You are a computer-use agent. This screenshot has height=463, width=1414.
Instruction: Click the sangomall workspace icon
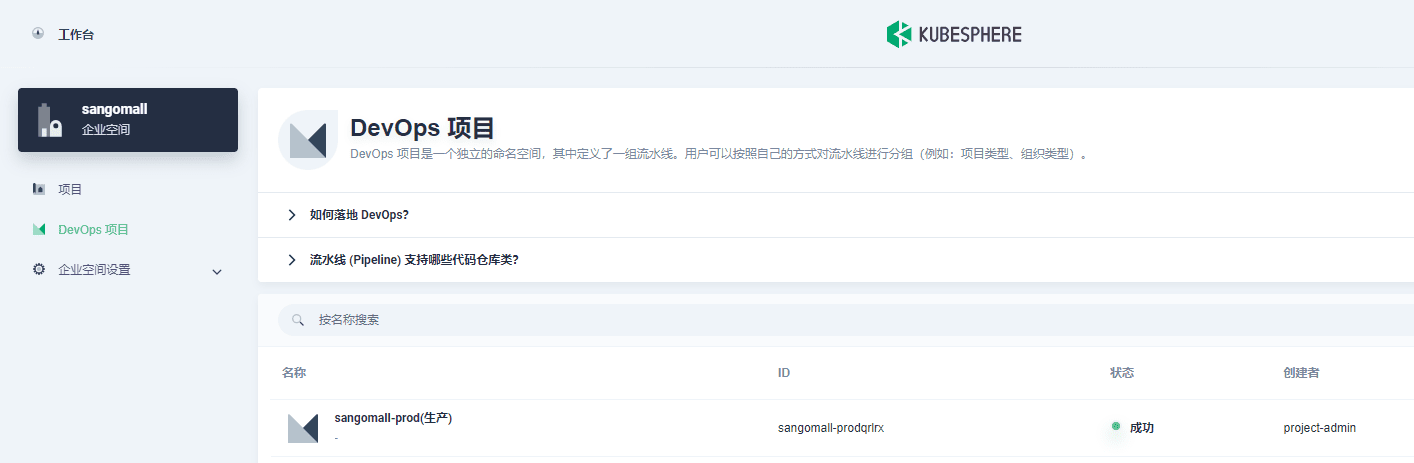[50, 120]
